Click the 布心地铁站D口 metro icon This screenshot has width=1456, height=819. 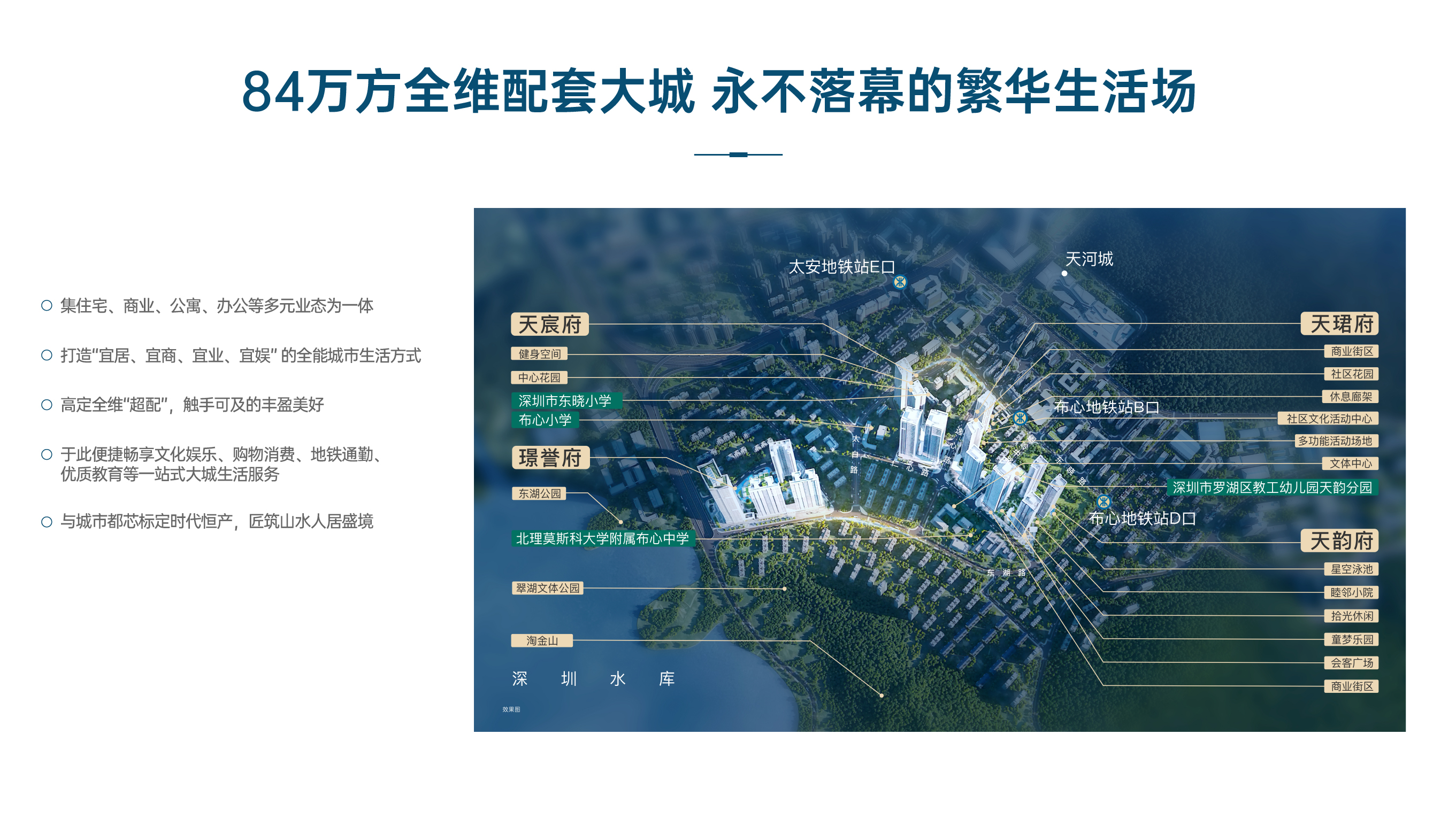[x=1104, y=501]
